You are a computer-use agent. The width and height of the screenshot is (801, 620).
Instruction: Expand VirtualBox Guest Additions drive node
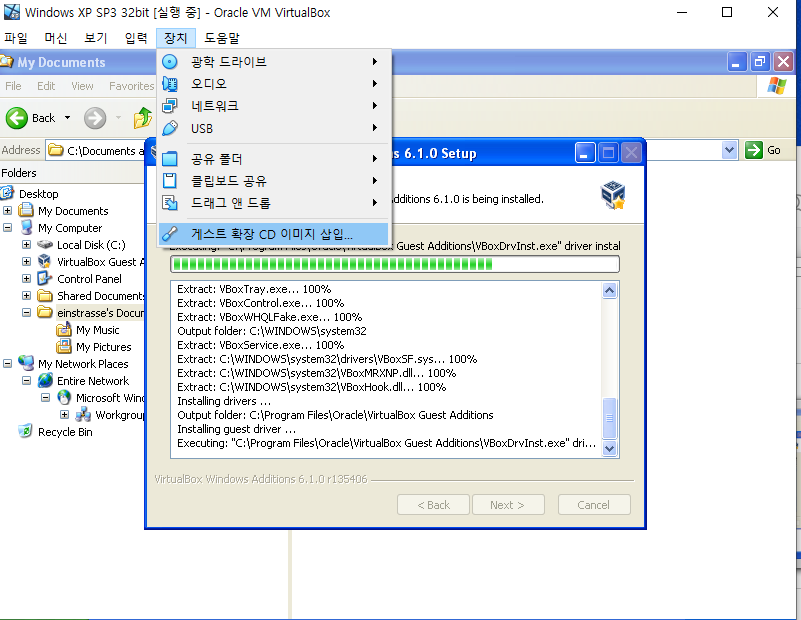[x=27, y=261]
